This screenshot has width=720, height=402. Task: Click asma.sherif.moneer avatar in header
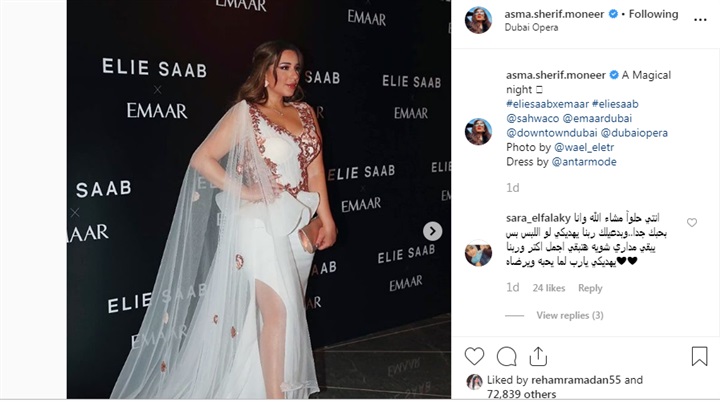coord(478,20)
